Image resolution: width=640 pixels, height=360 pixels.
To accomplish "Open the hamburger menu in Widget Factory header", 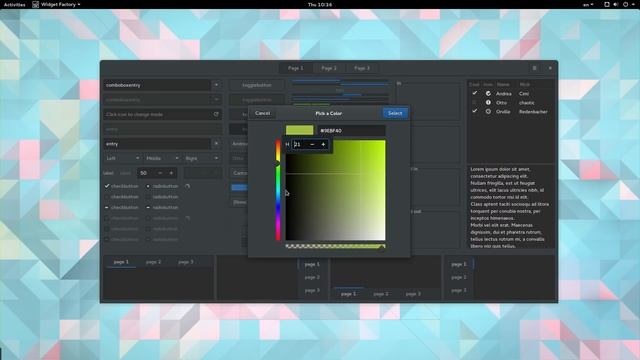I will (x=534, y=68).
